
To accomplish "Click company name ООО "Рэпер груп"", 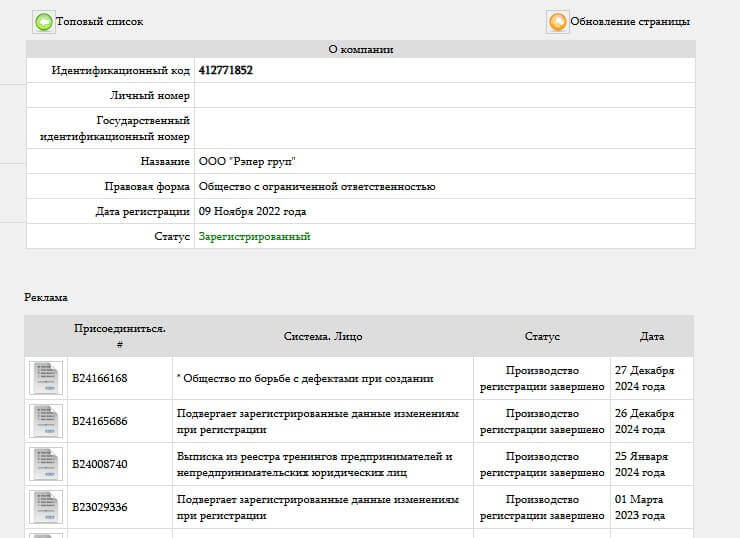I will 247,162.
